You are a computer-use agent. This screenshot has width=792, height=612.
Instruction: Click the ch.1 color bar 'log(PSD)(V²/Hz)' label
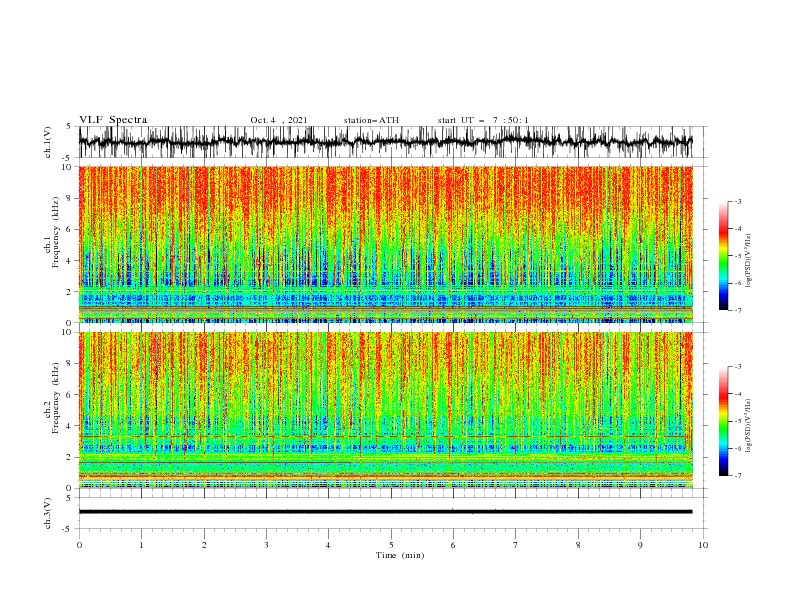750,261
